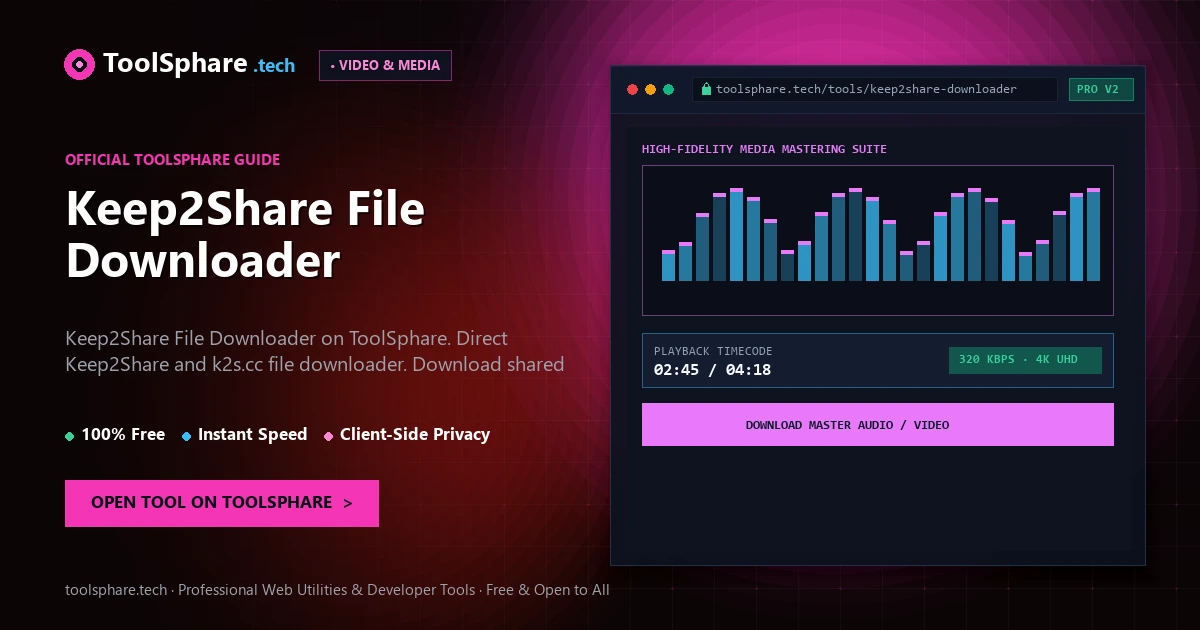Click the description paragraph mentioning k2s.cc
Image resolution: width=1200 pixels, height=630 pixels.
(315, 351)
